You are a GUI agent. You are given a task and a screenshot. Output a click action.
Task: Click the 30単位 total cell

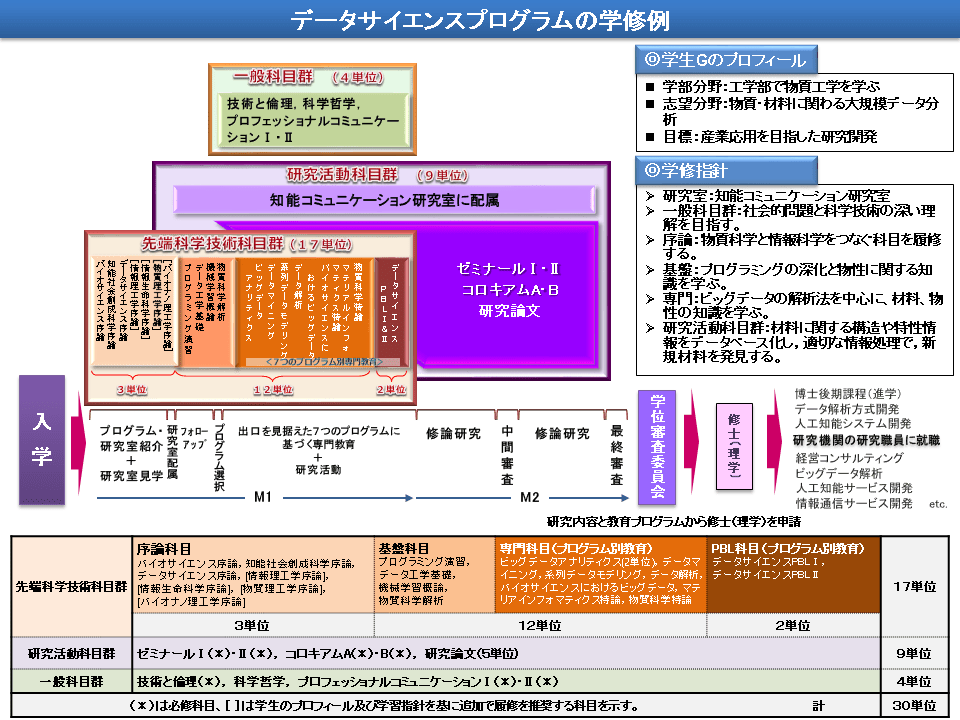[x=915, y=705]
